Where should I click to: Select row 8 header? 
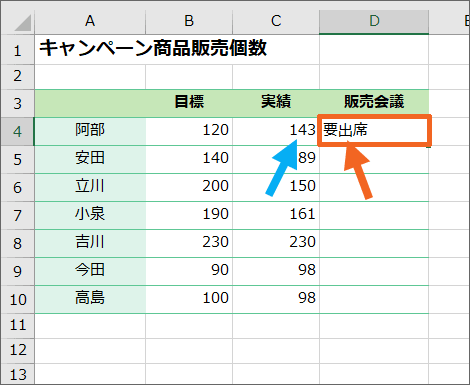coord(17,243)
